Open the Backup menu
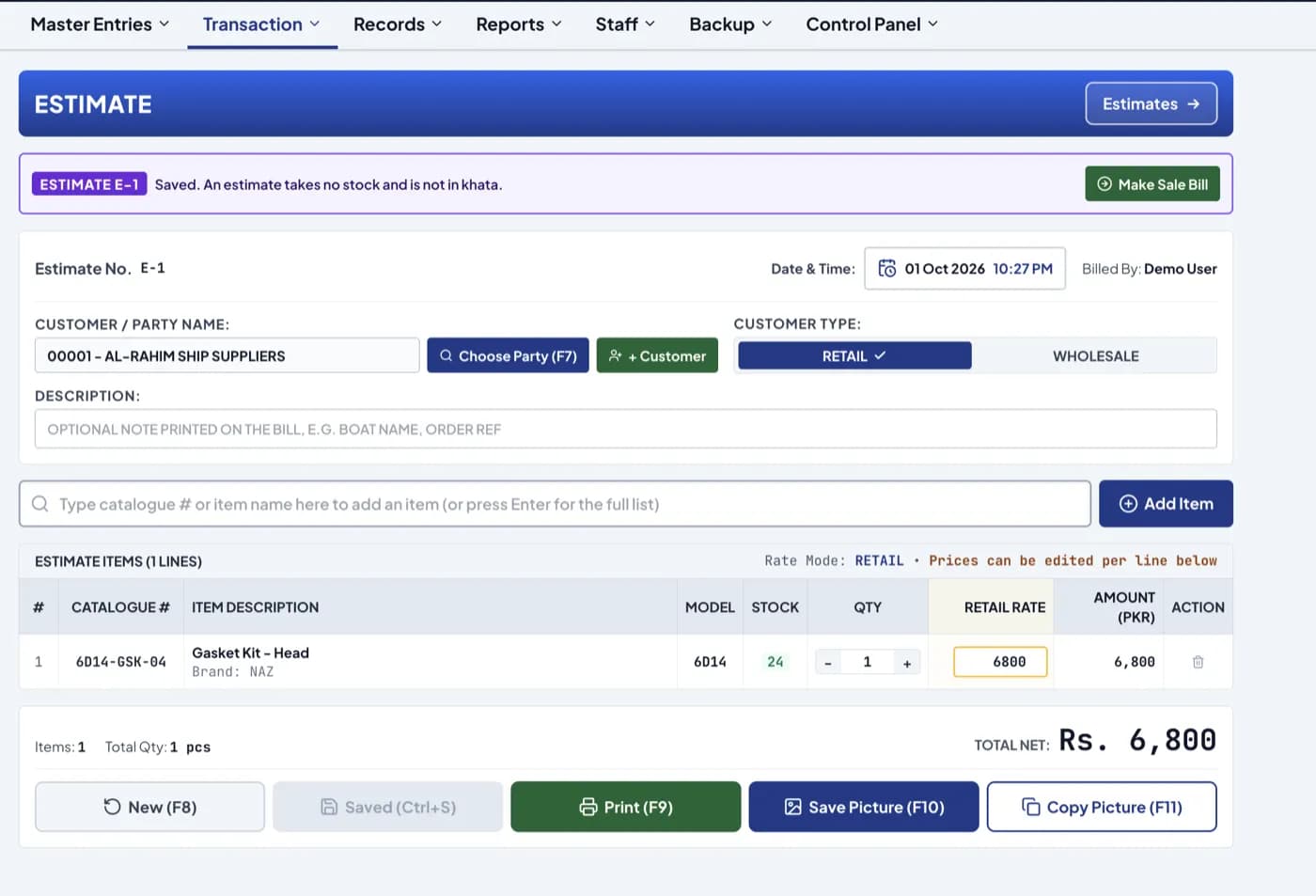This screenshot has height=896, width=1316. pos(730,24)
